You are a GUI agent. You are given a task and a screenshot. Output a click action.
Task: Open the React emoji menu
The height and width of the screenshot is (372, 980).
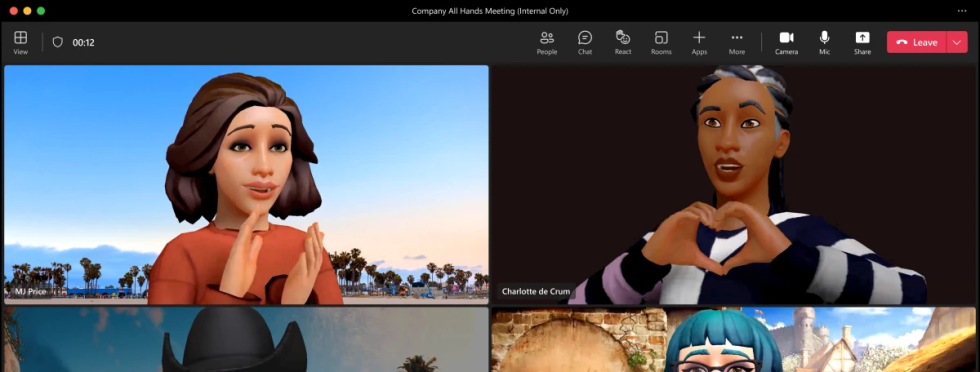click(x=622, y=42)
